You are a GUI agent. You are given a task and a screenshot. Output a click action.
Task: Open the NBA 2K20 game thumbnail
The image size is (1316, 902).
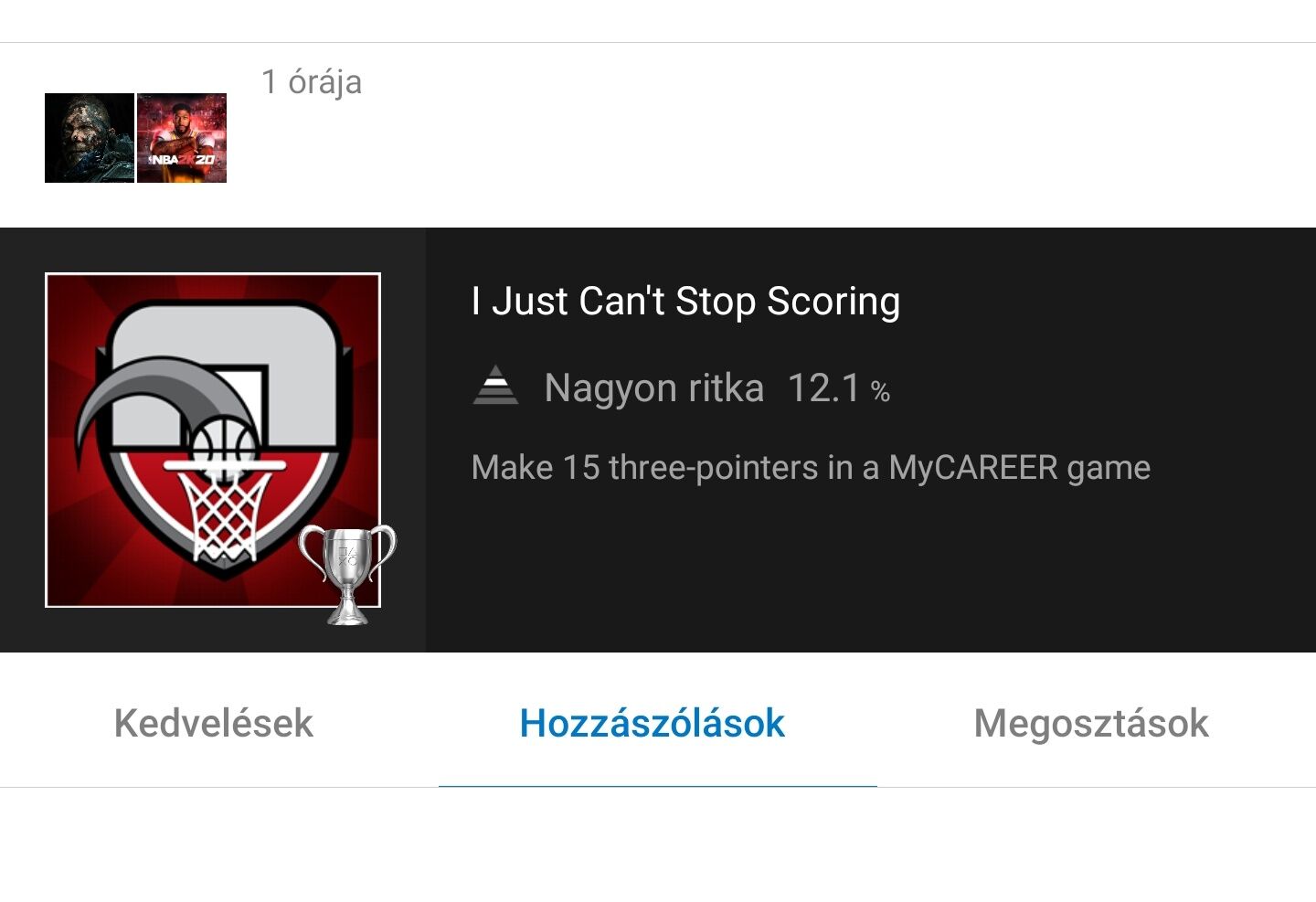(182, 138)
